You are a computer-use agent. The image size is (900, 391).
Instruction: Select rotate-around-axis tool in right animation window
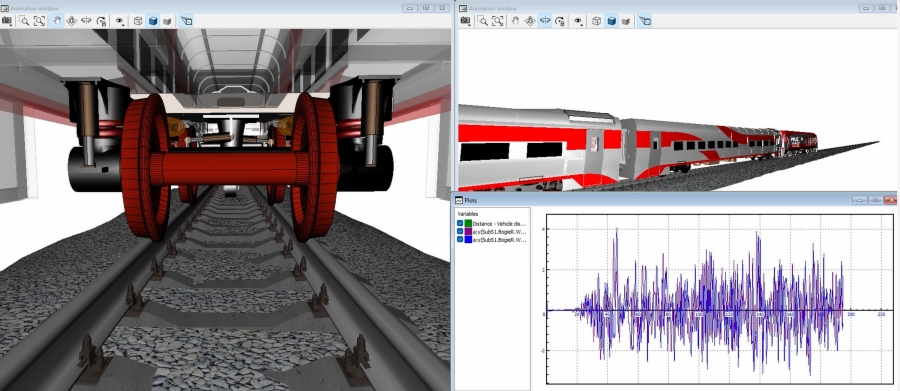pyautogui.click(x=545, y=21)
